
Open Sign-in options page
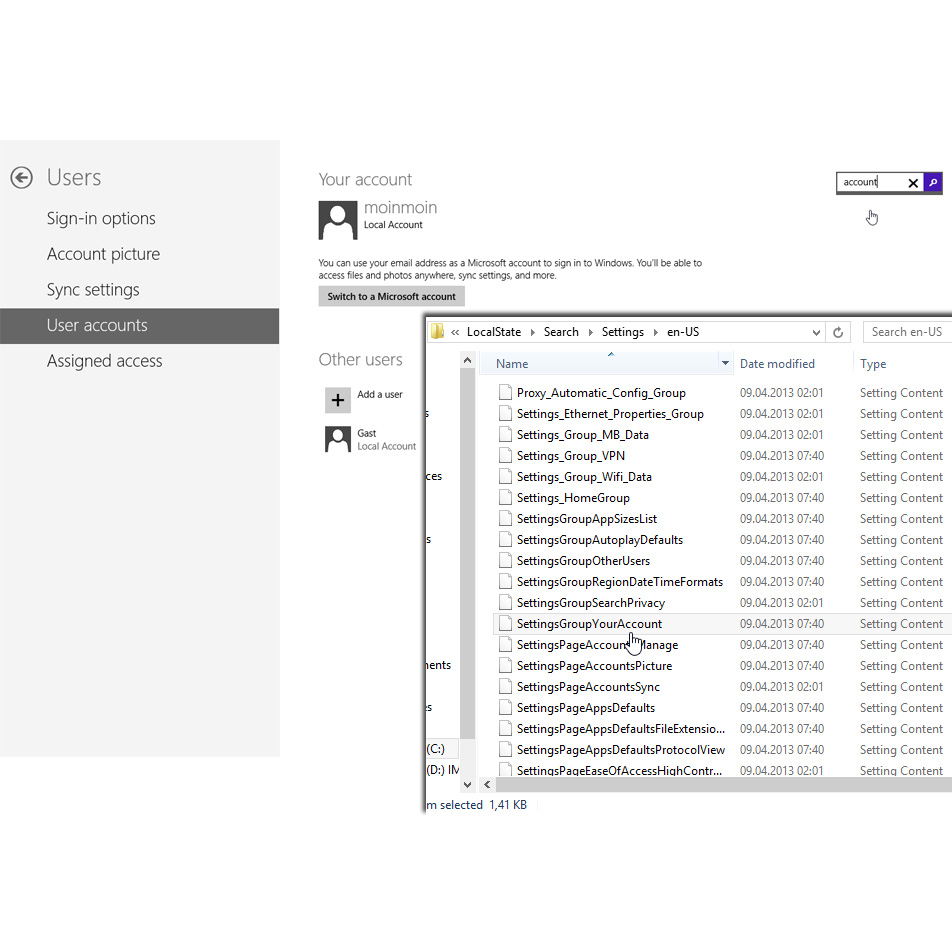click(x=101, y=219)
